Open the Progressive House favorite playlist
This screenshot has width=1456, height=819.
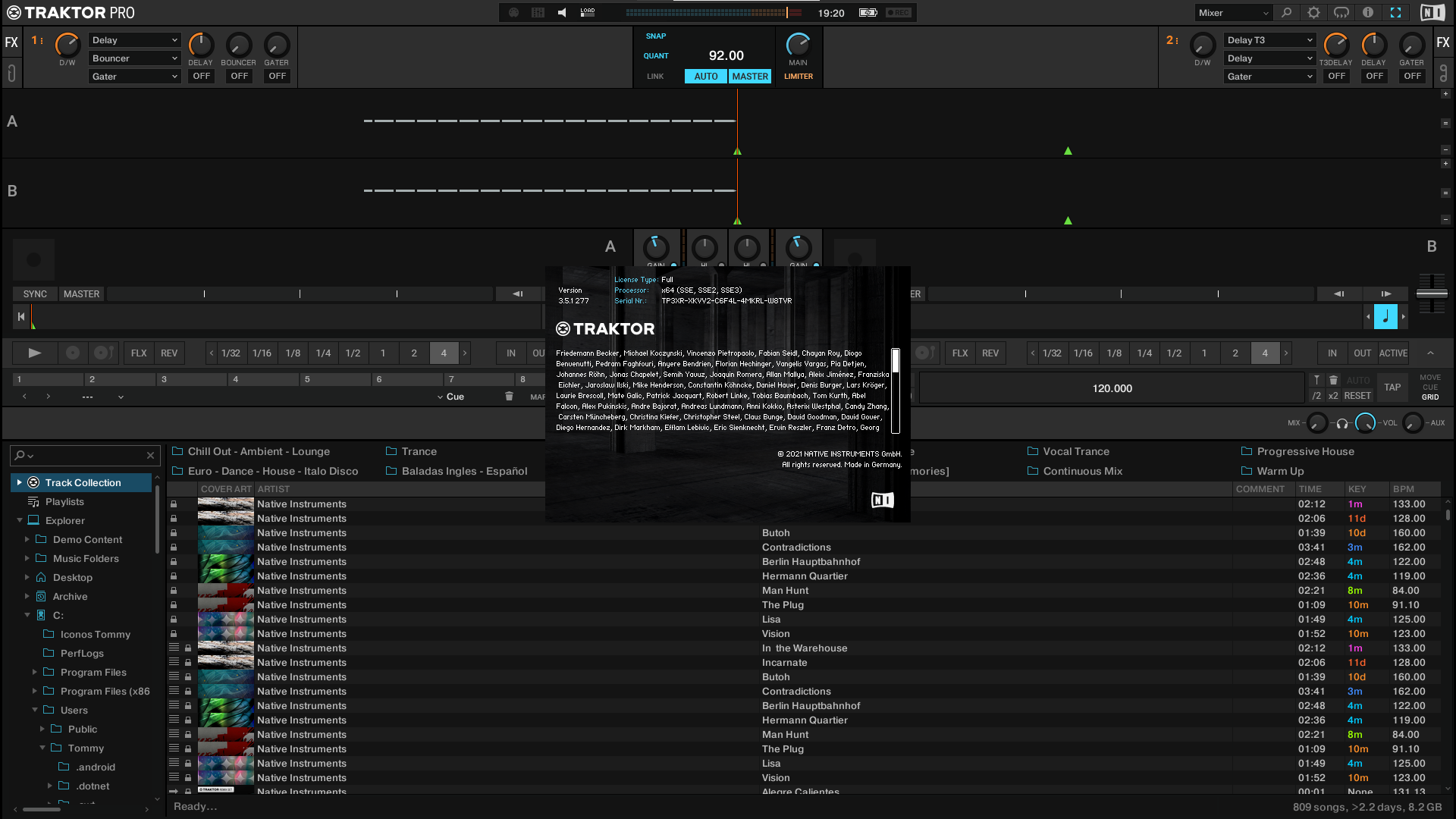1298,451
